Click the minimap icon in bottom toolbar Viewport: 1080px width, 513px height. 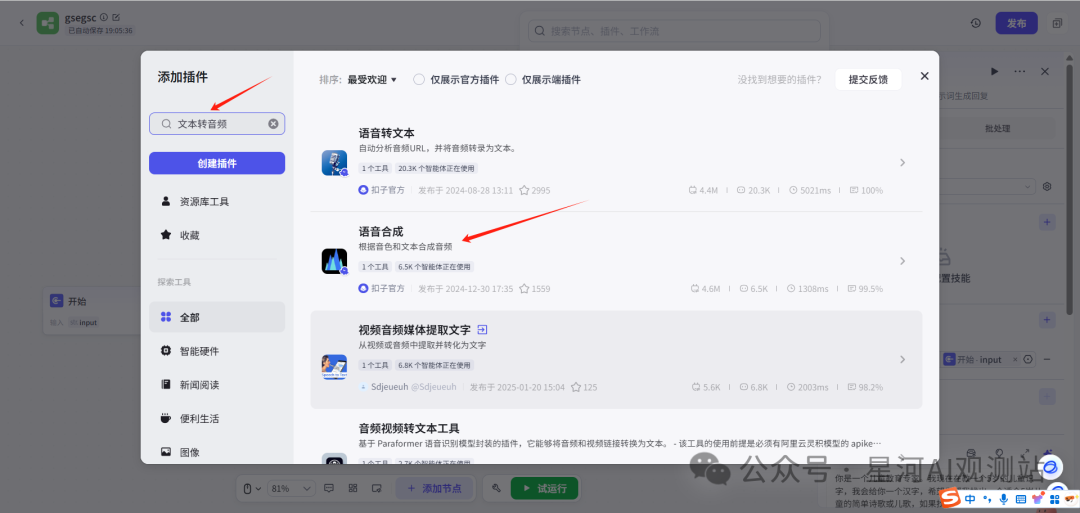376,488
